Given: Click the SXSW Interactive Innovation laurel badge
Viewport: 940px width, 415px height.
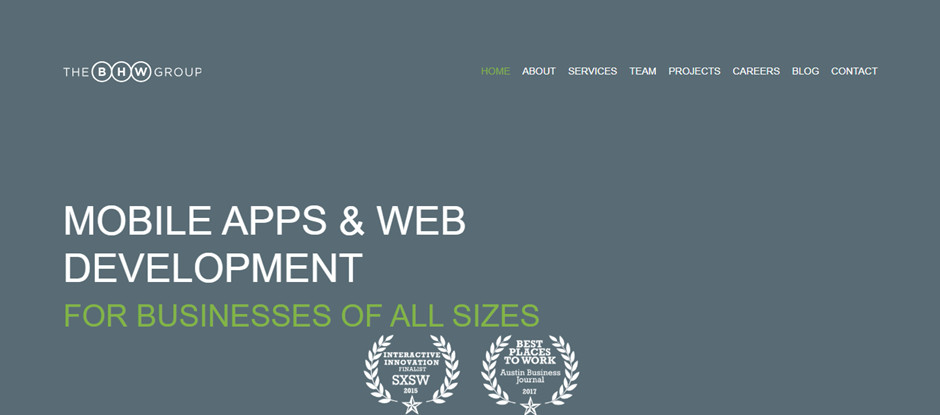Looking at the screenshot, I should [411, 371].
